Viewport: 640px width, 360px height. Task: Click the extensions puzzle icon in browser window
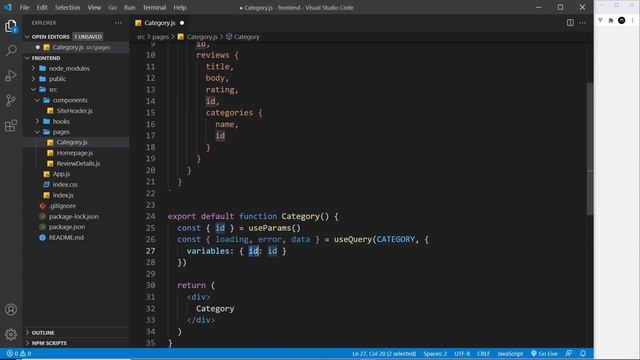(x=611, y=20)
